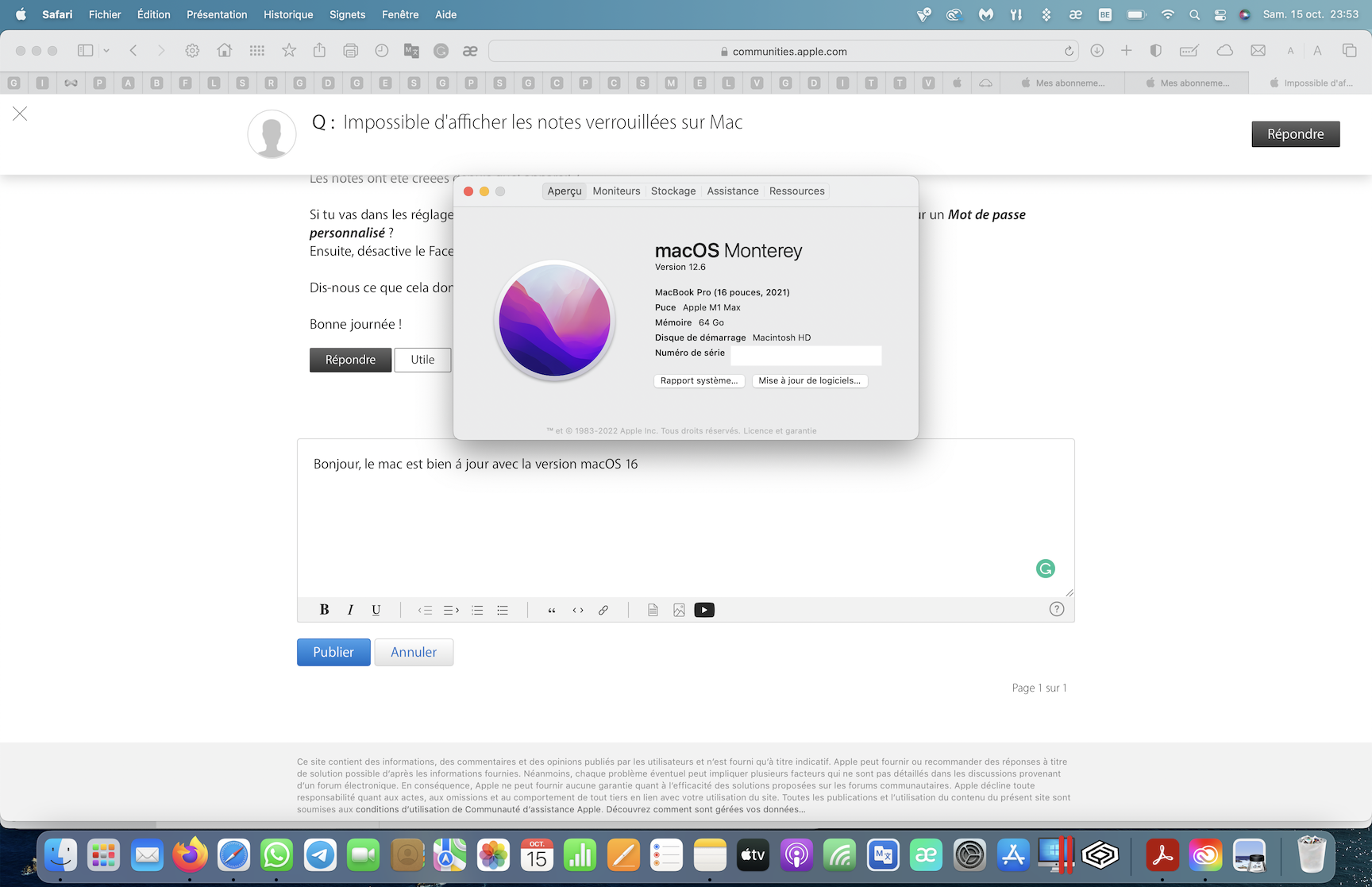Open the home page in Safari
The height and width of the screenshot is (887, 1372).
pos(225,51)
